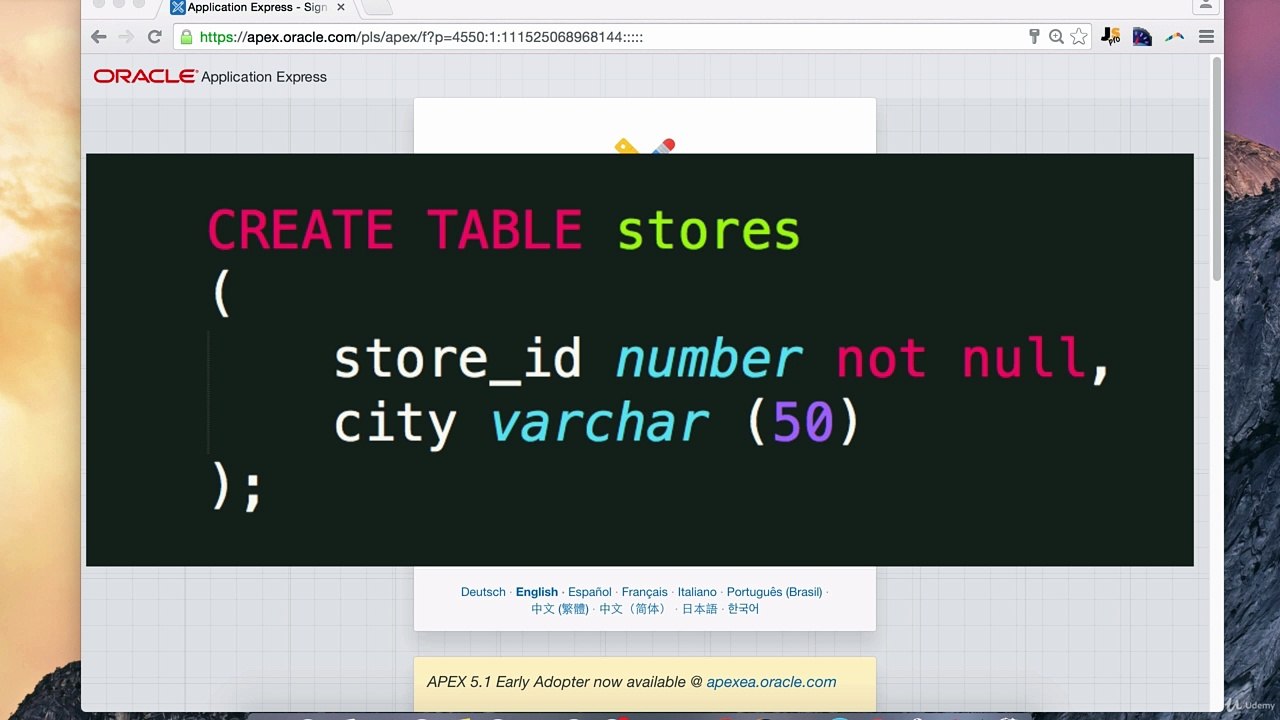Select Português (Brasil) language
Image resolution: width=1280 pixels, height=720 pixels.
[x=775, y=592]
